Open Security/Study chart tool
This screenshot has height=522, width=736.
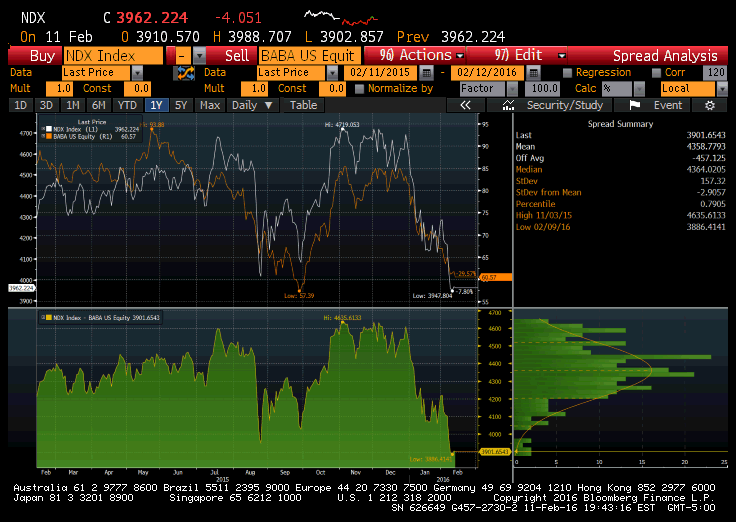pyautogui.click(x=550, y=105)
